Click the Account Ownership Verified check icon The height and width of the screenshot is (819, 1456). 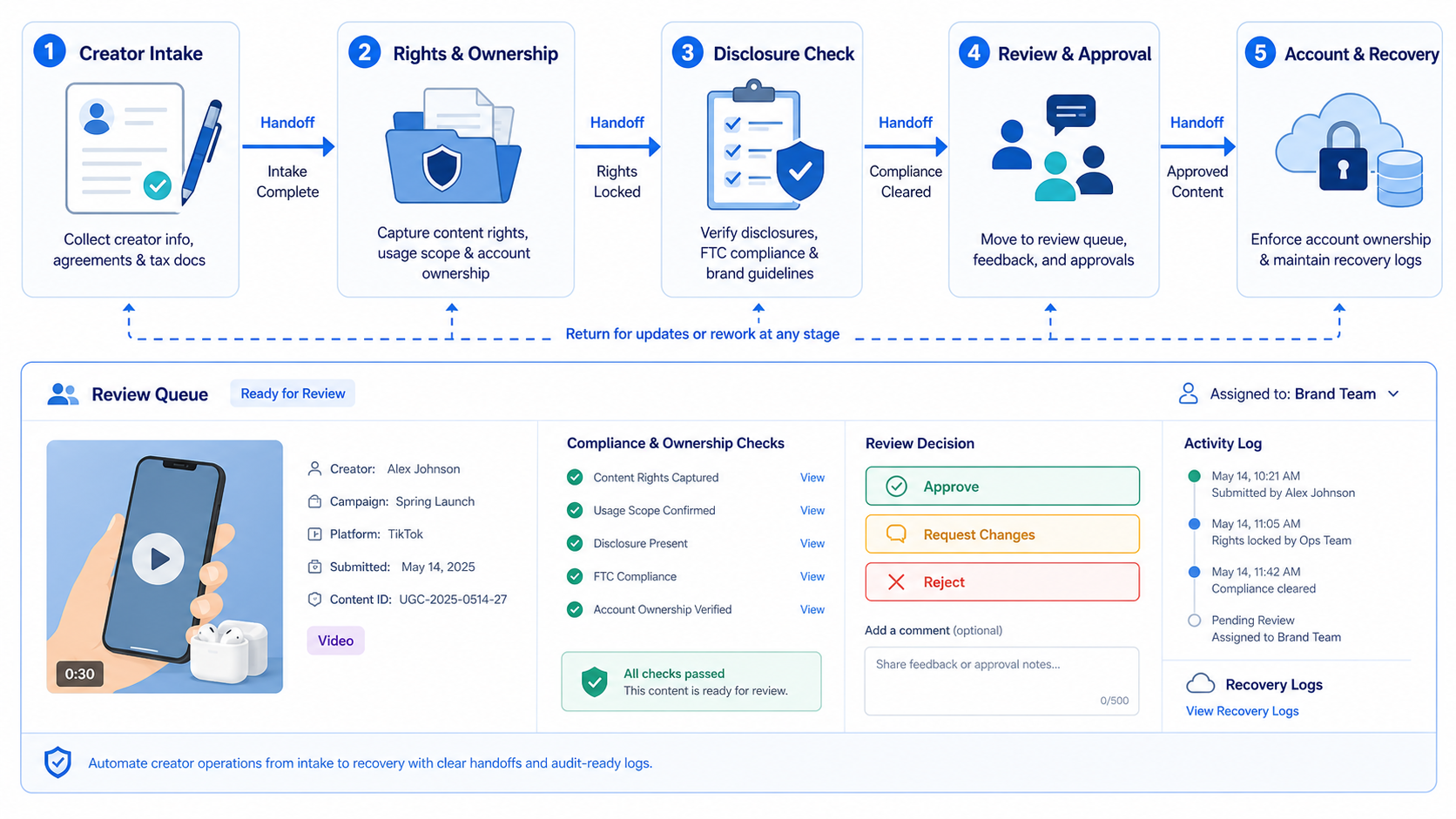[575, 609]
